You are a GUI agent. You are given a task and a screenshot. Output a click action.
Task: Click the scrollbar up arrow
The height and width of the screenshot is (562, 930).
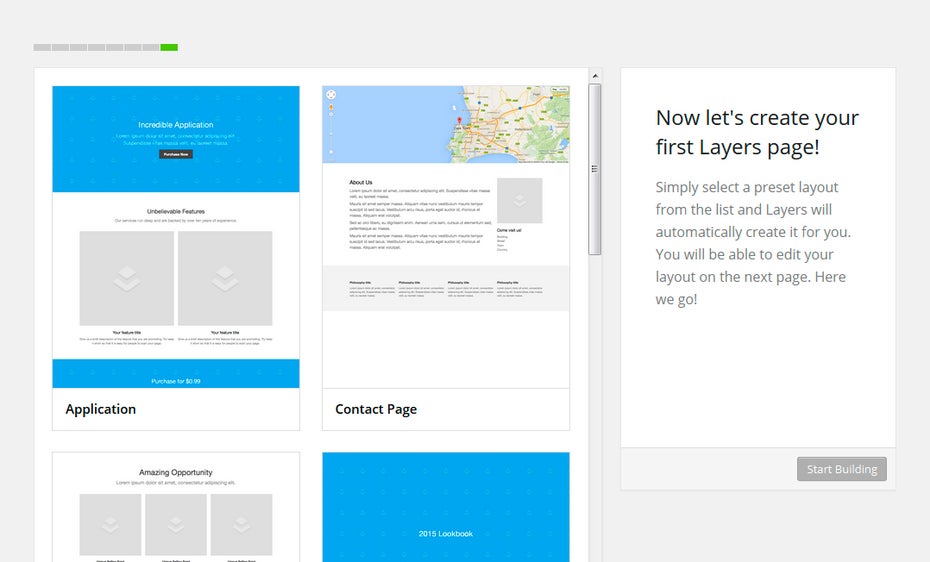coord(595,76)
